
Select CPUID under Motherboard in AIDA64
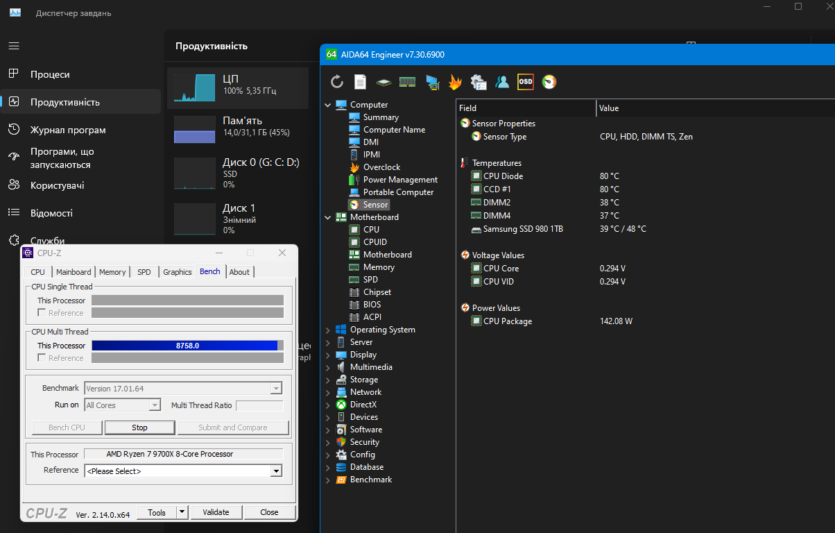pos(369,242)
